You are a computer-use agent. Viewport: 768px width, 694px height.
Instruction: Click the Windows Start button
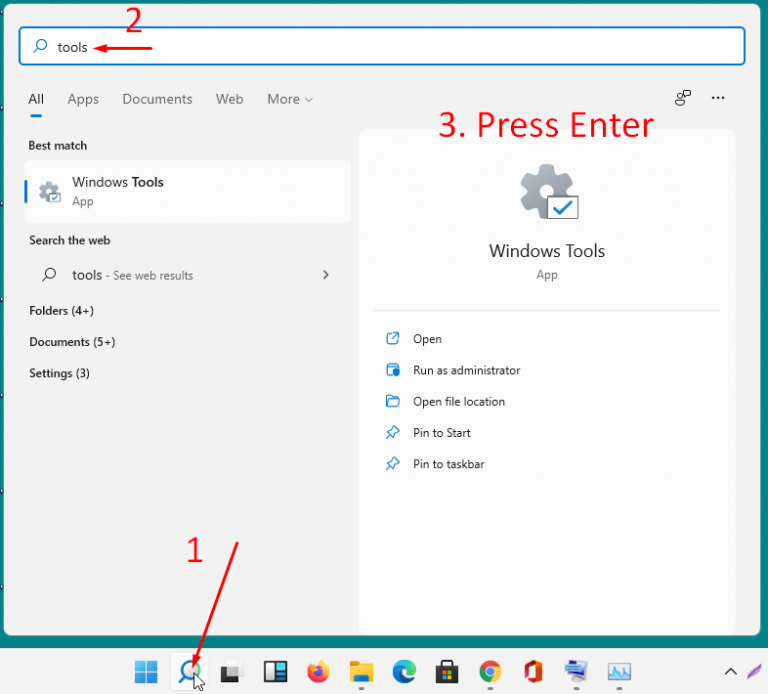pyautogui.click(x=146, y=671)
